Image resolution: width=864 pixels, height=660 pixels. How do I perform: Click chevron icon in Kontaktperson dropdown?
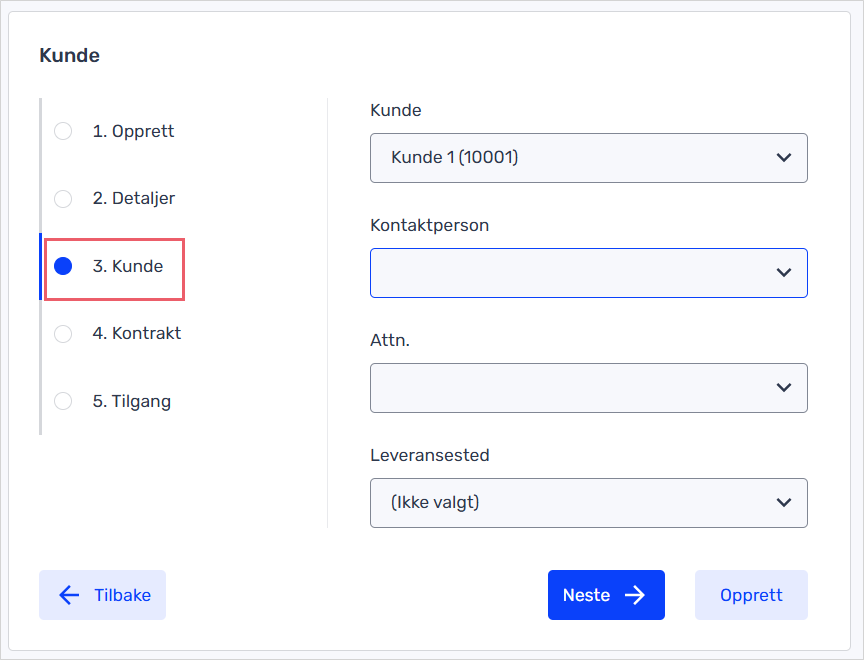point(784,273)
